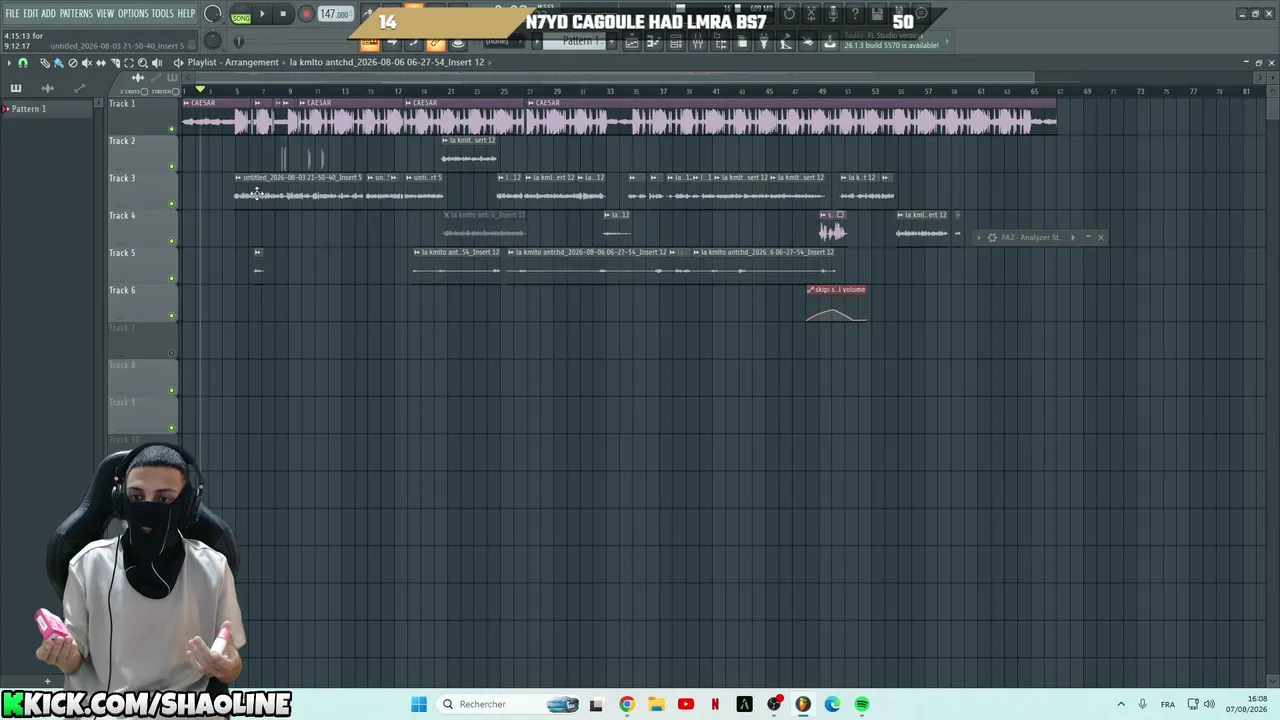Show the piano/pattern clips picker tab
1280x720 pixels.
tap(16, 88)
